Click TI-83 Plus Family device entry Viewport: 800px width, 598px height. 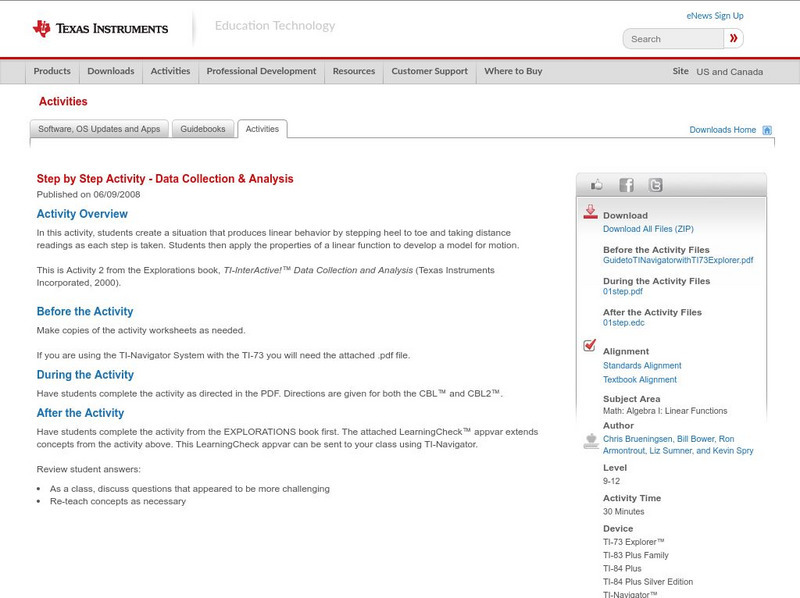[636, 555]
